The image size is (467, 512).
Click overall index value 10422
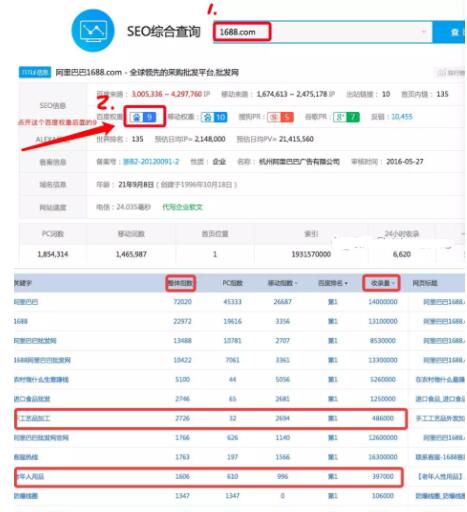click(182, 360)
